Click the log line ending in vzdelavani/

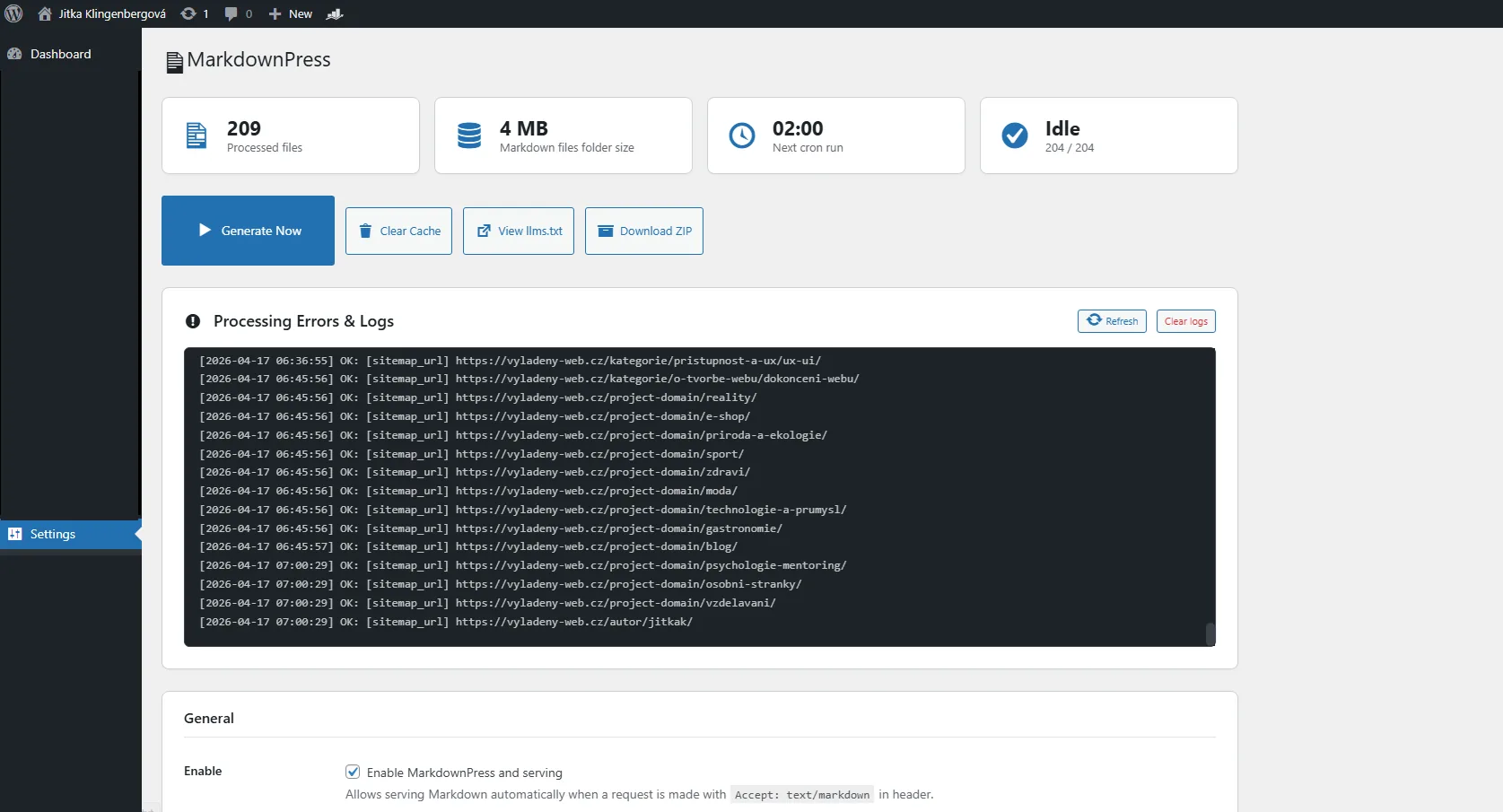pyautogui.click(x=487, y=603)
